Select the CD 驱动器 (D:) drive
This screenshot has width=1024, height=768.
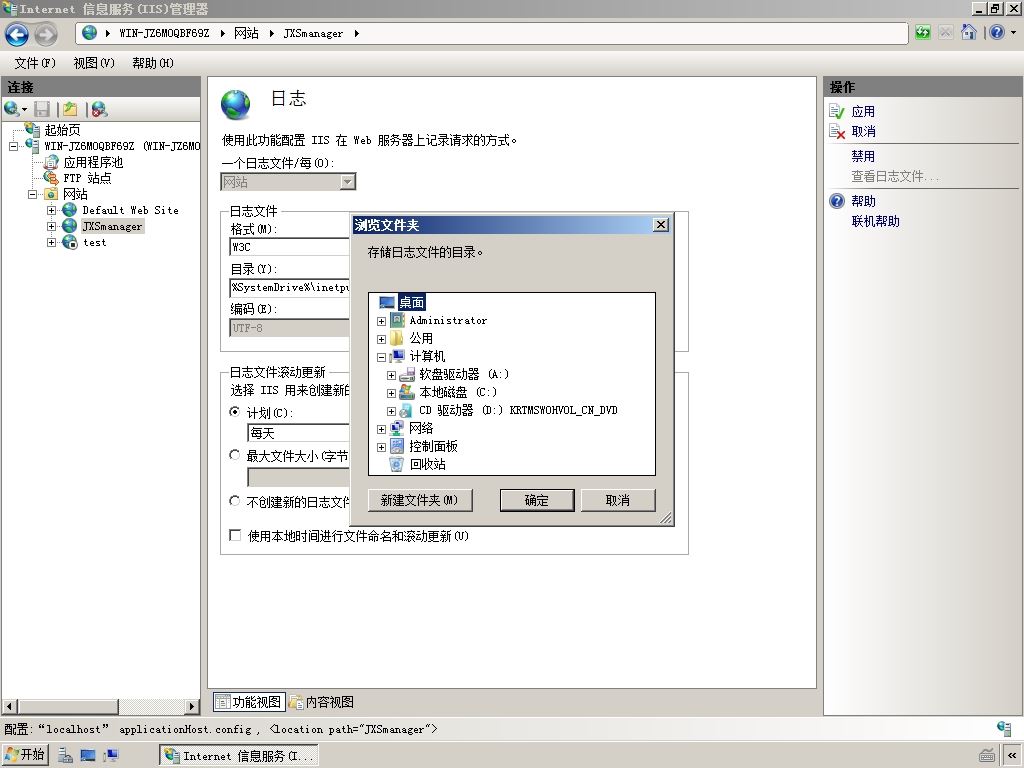(x=519, y=410)
